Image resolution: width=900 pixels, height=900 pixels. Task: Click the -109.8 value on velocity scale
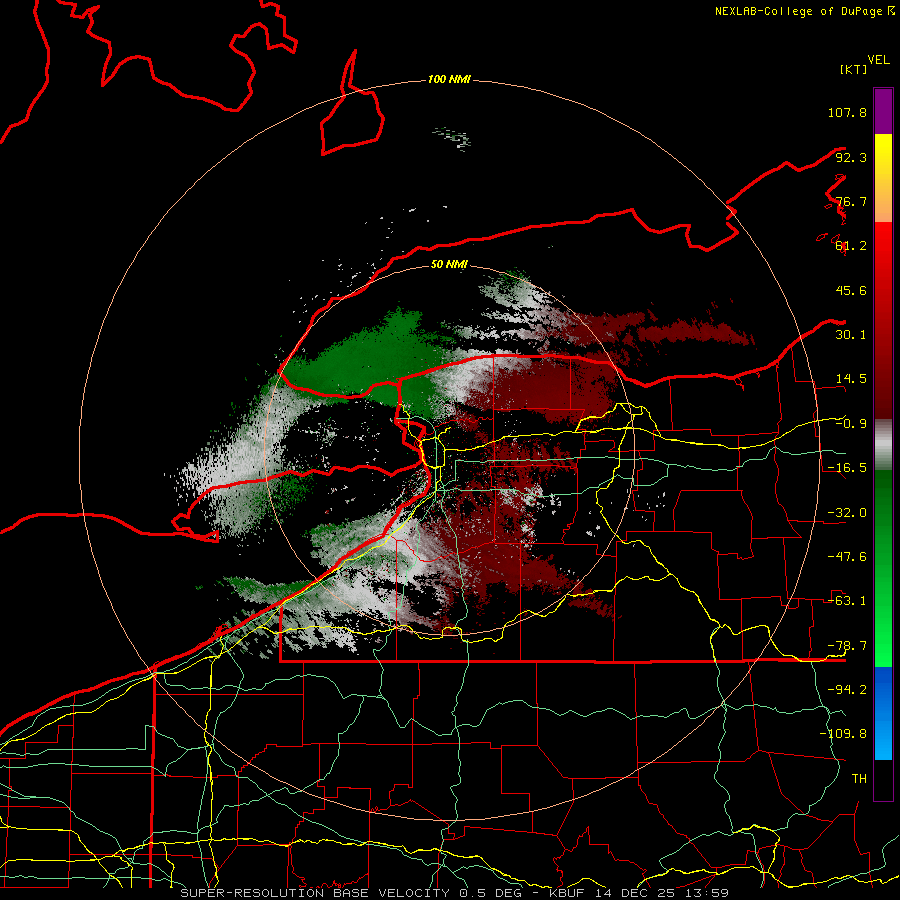(x=843, y=734)
